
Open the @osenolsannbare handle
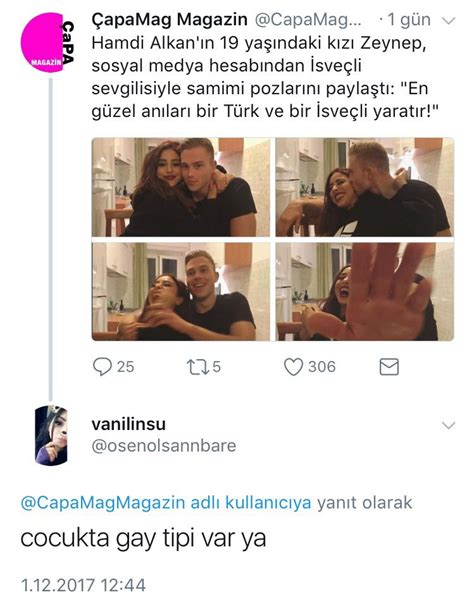164,446
